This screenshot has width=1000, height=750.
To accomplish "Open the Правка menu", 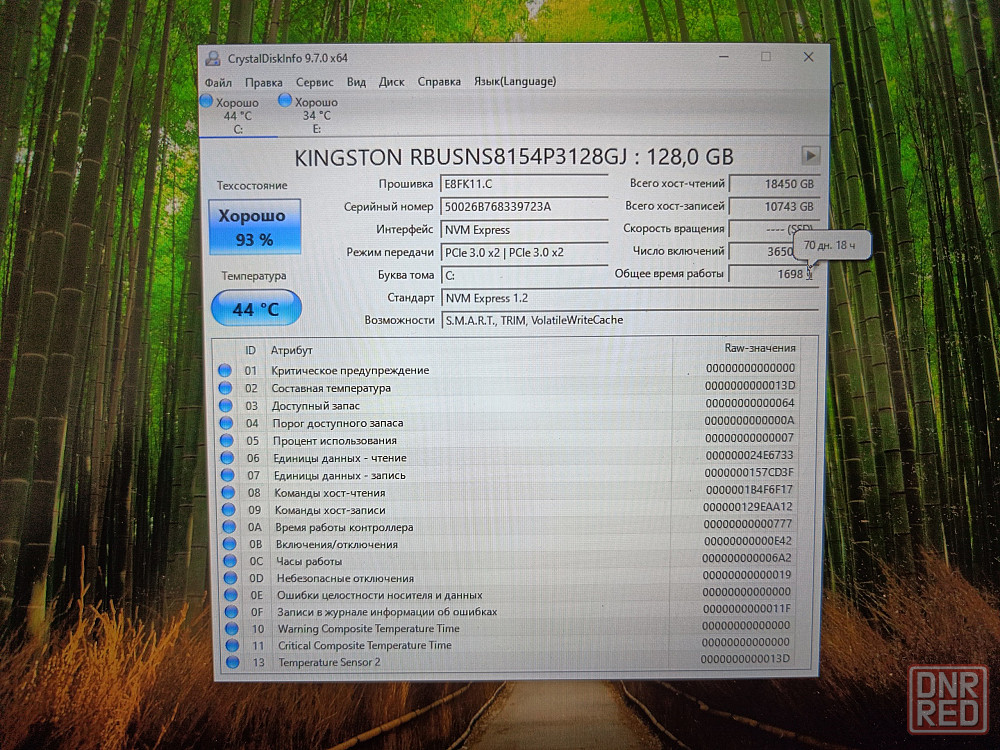I will [263, 83].
